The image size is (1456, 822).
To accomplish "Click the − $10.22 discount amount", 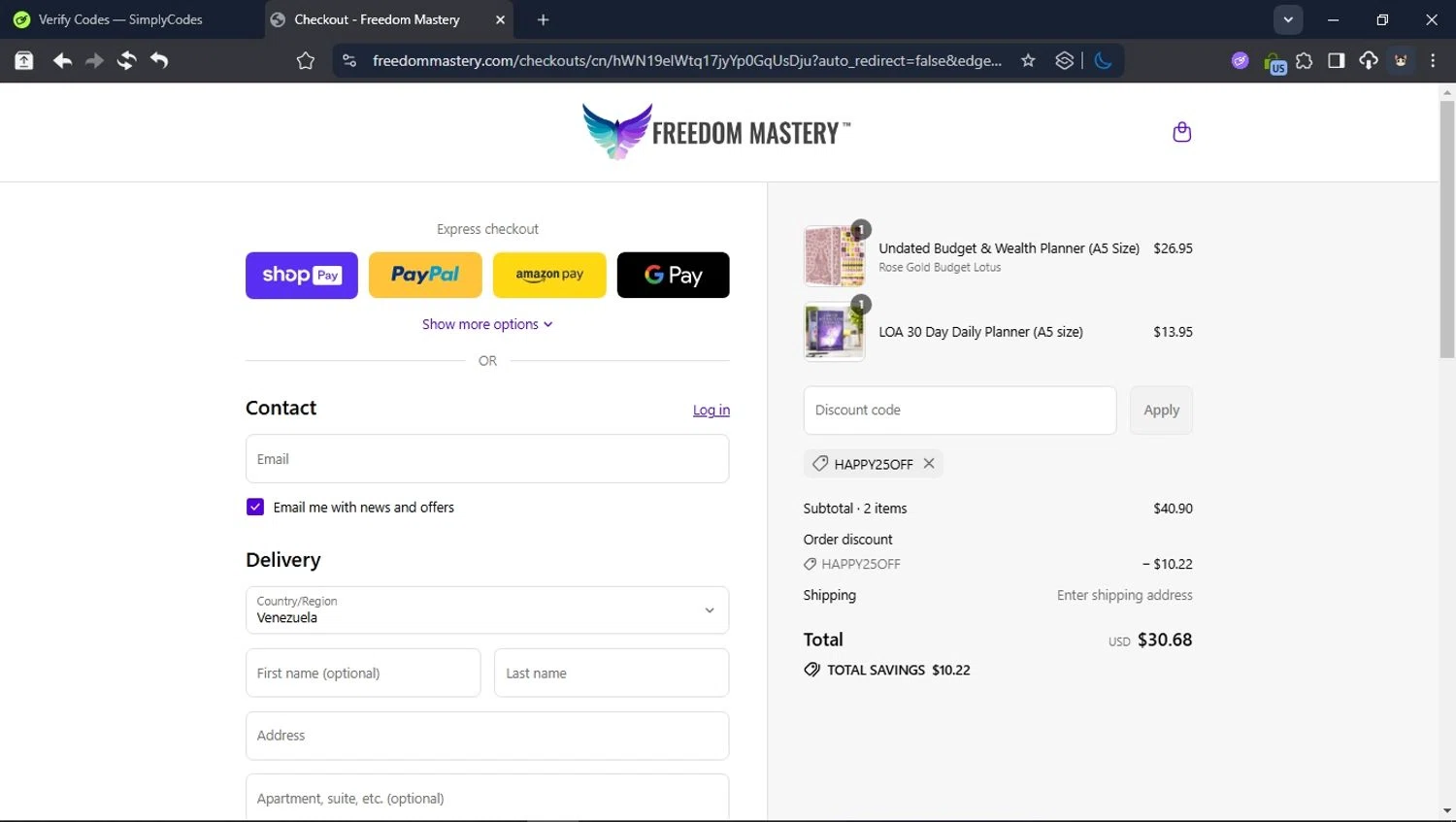I will 1168,564.
